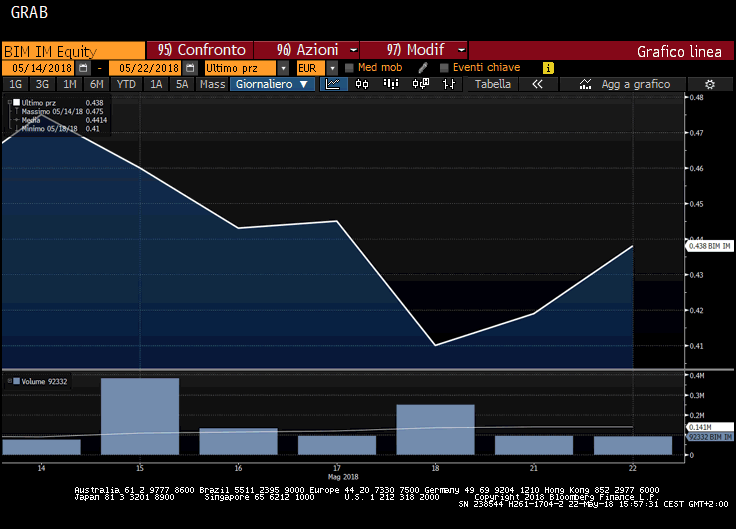Enable the Med mob checkbox

pyautogui.click(x=349, y=67)
